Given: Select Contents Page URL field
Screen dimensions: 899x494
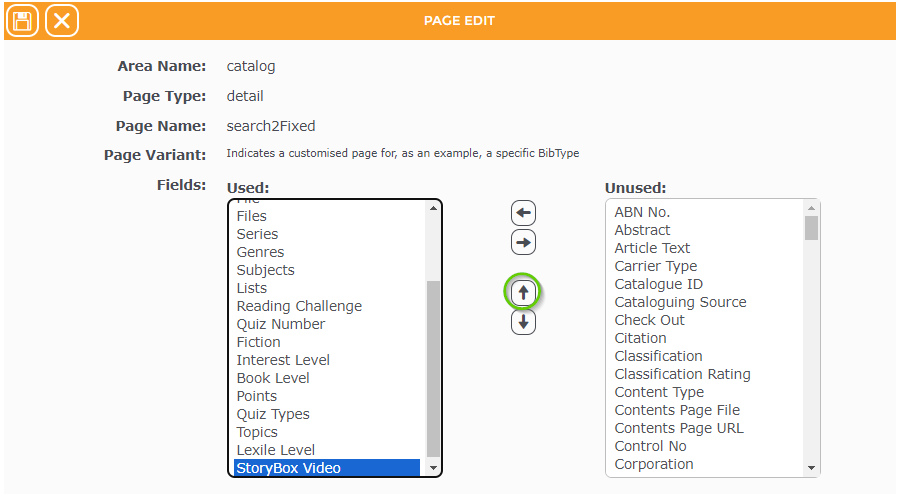Looking at the screenshot, I should 679,428.
